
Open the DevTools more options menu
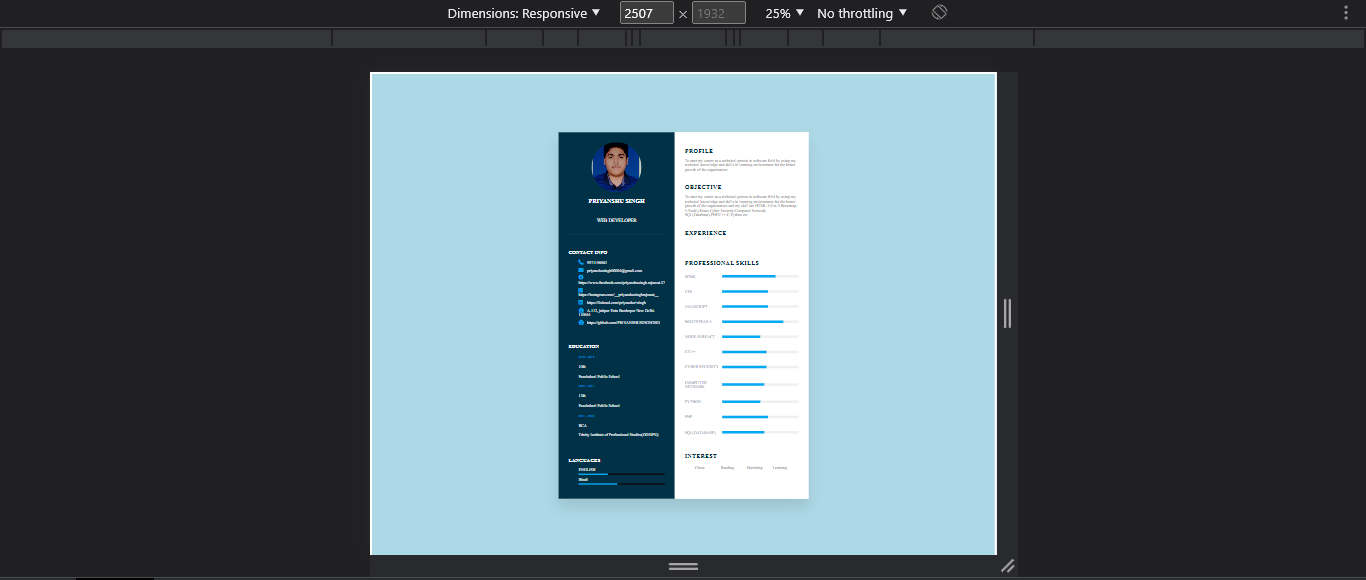click(x=1346, y=13)
